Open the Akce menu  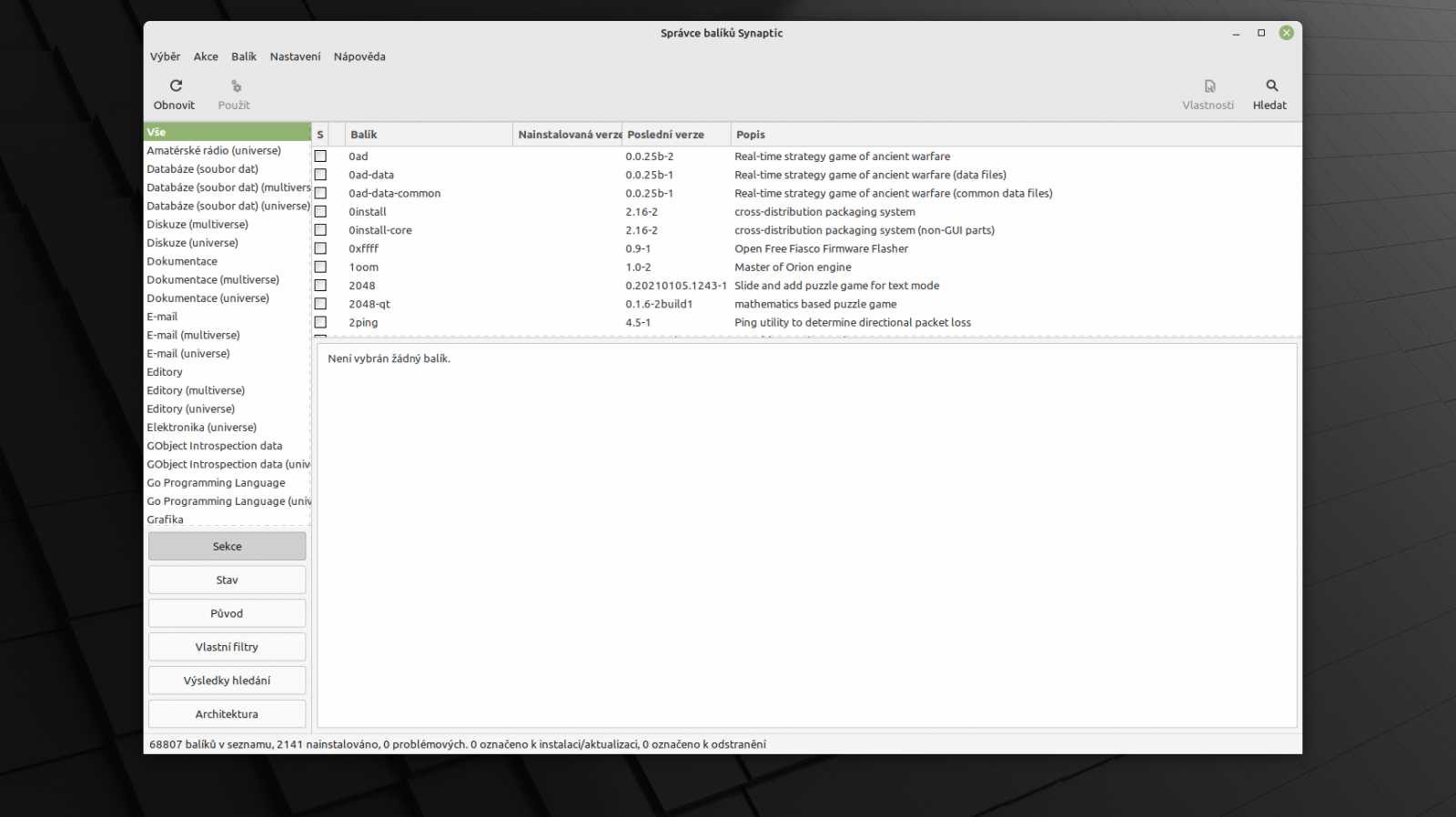point(206,56)
